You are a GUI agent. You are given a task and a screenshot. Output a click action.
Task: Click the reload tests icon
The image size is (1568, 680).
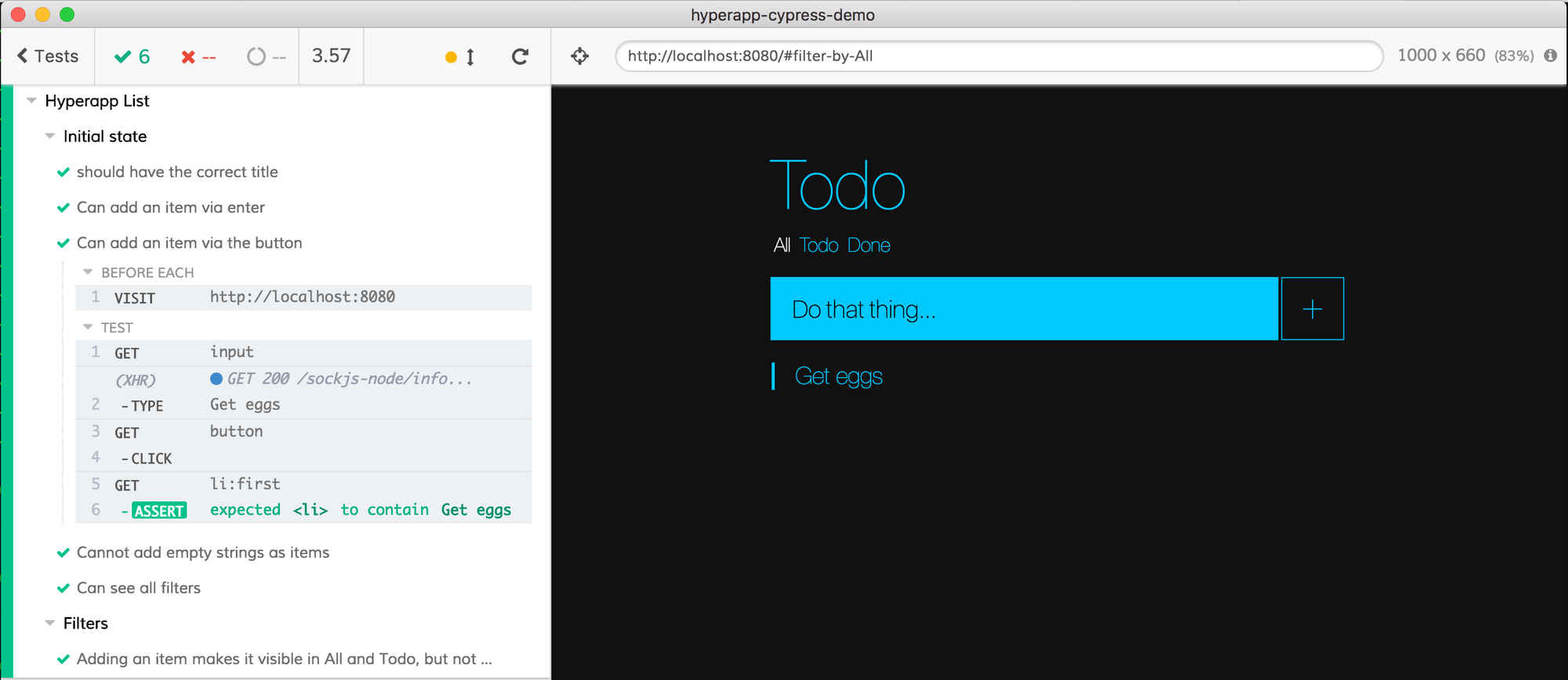pos(519,56)
